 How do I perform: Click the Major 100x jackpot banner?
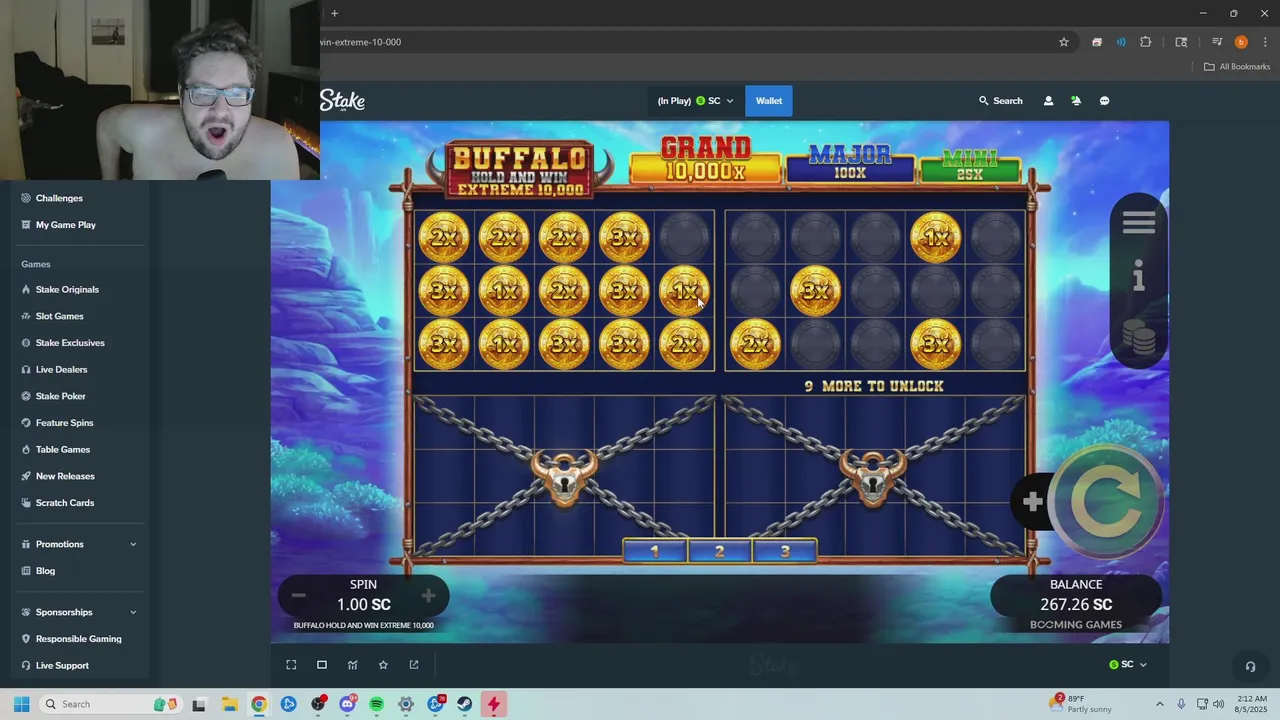[850, 164]
